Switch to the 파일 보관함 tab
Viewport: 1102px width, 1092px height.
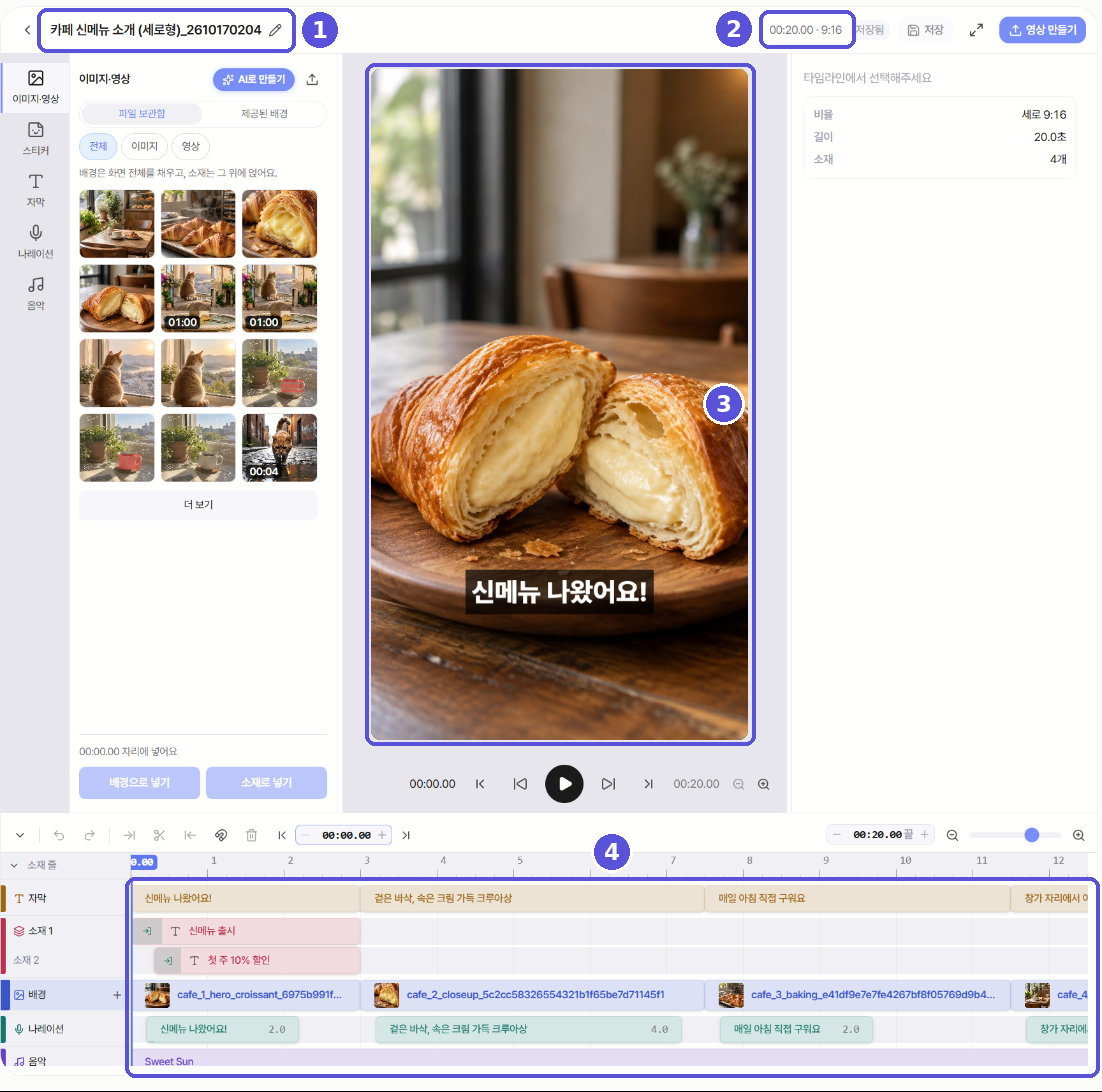(x=141, y=114)
